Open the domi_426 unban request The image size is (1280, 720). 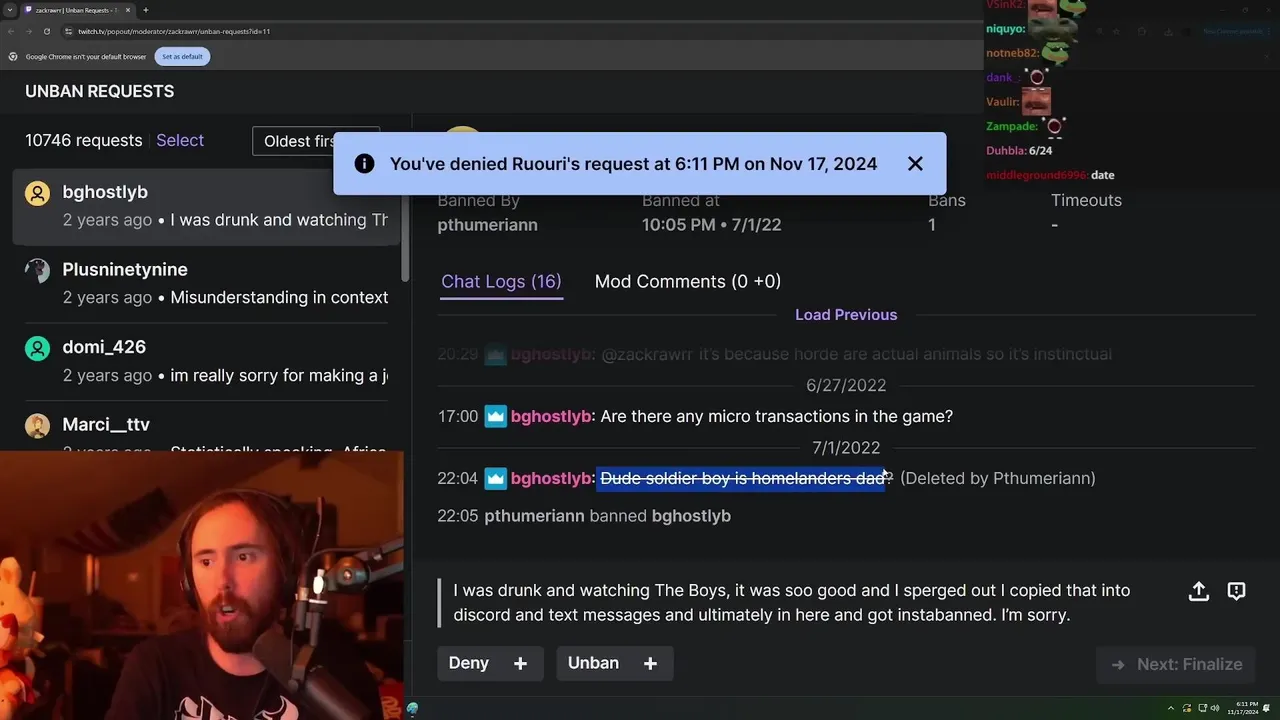point(206,361)
